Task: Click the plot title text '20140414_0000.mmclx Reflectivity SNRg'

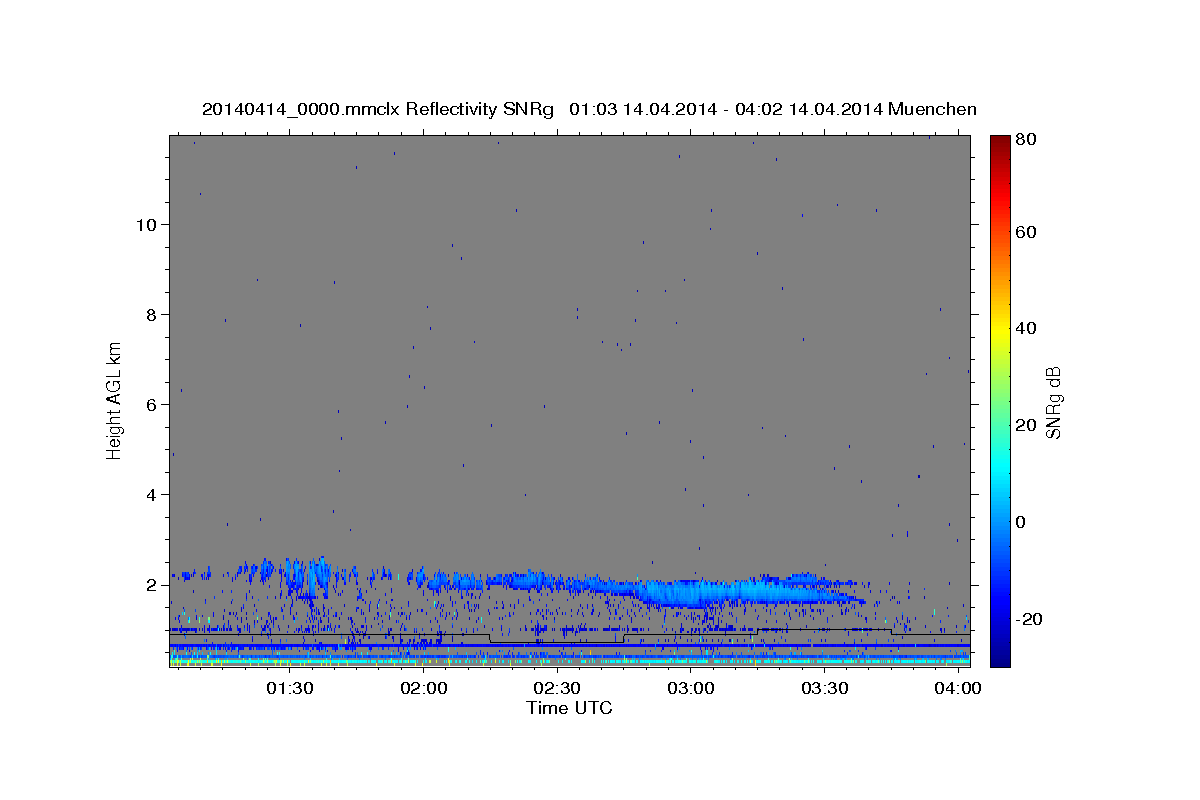Action: (x=378, y=109)
